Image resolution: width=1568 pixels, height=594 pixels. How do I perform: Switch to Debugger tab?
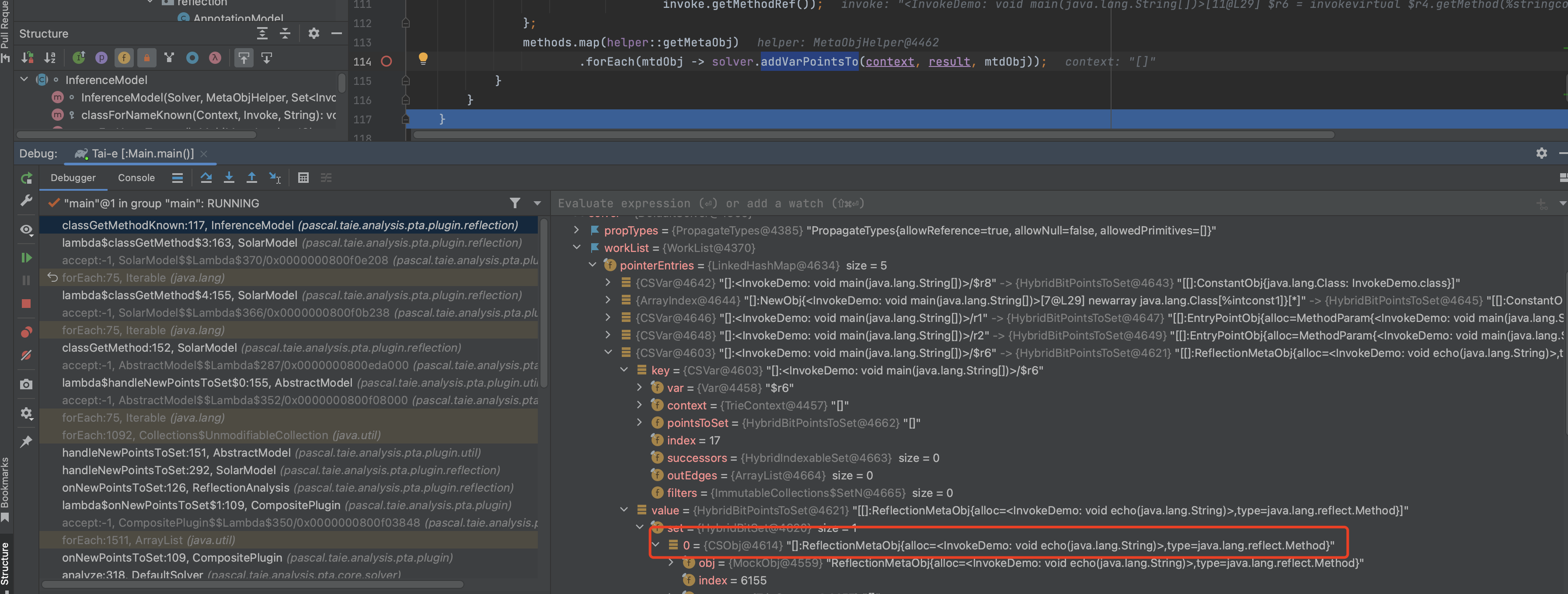73,178
